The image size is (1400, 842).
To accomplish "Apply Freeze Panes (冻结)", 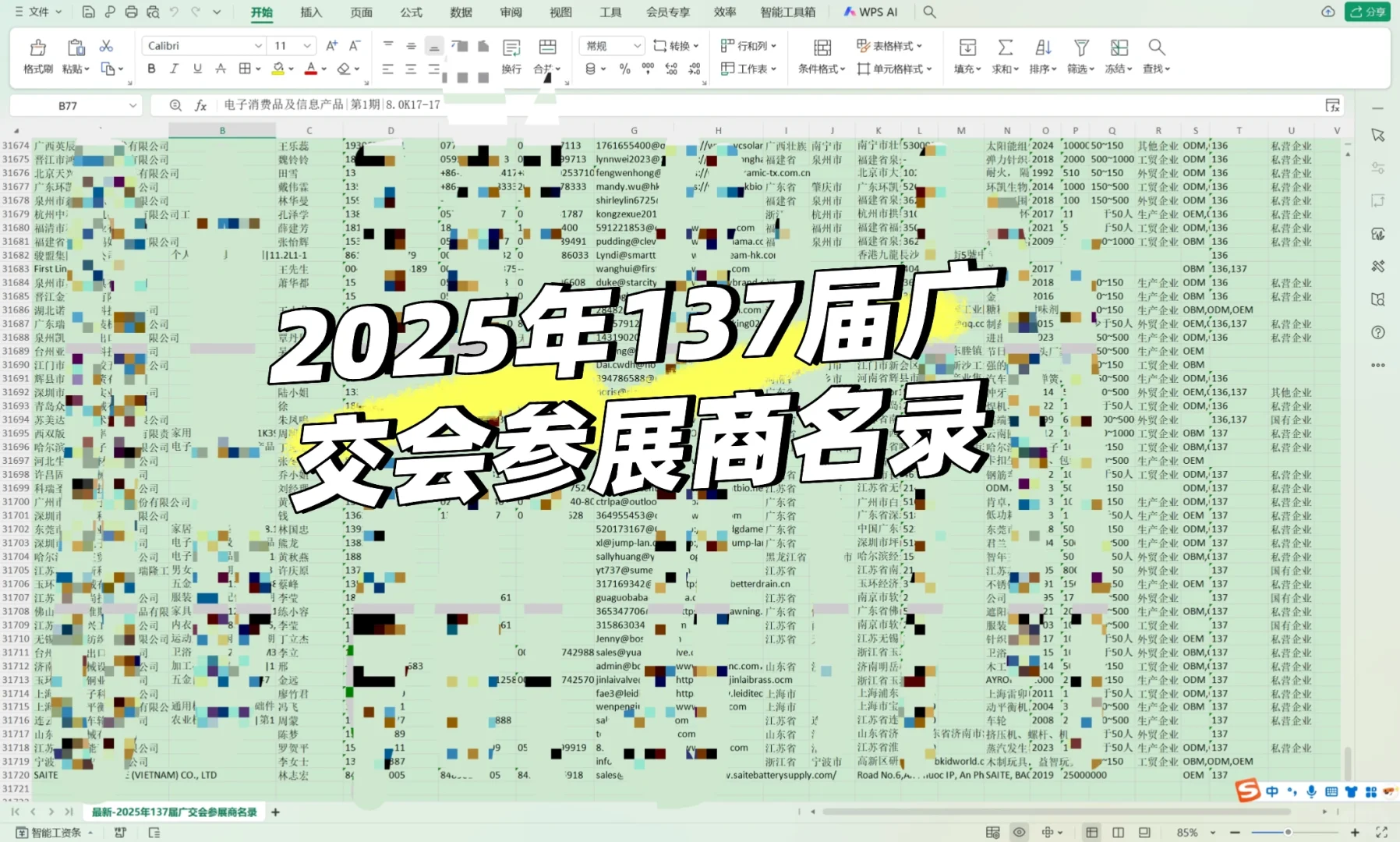I will (1118, 57).
